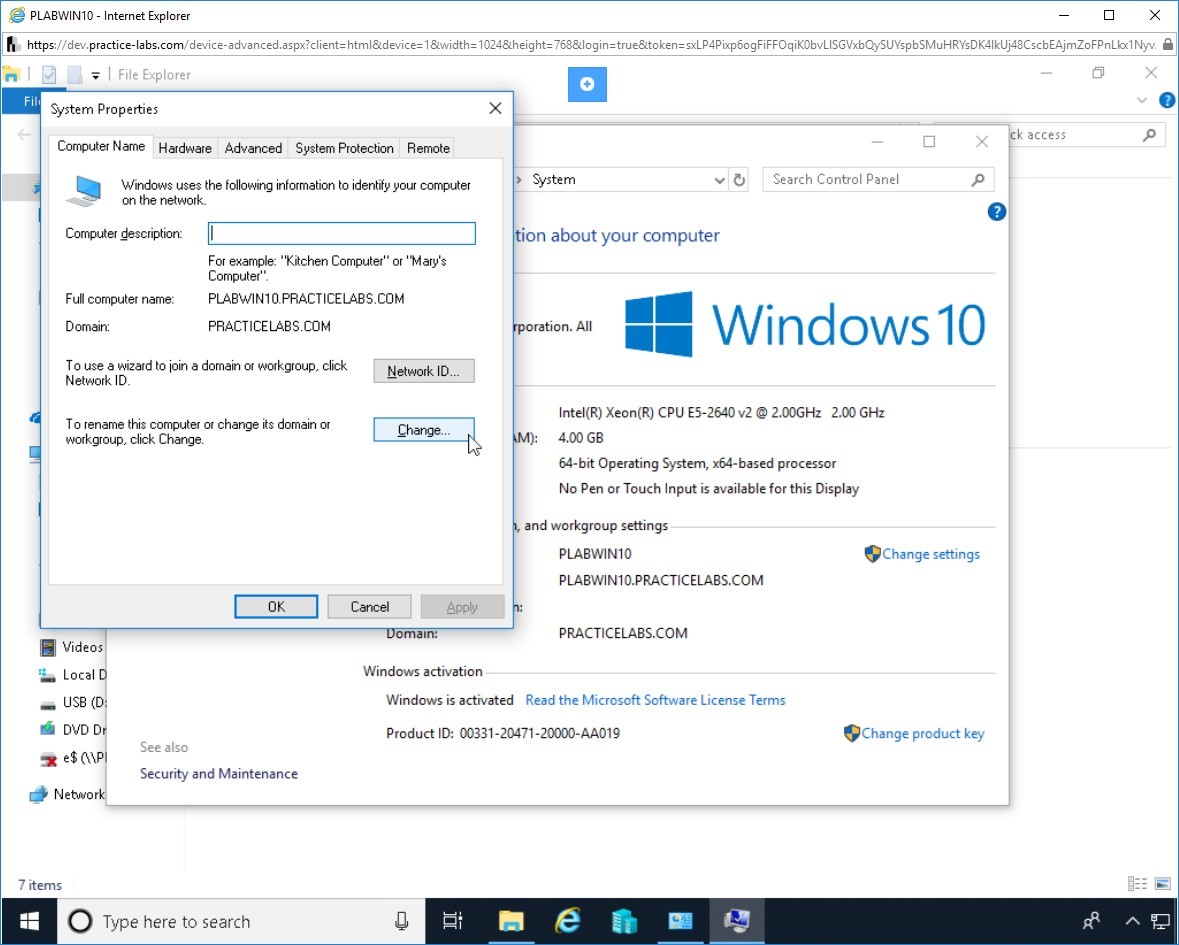
Task: Click the New folder icon in quick access toolbar
Action: 74,74
